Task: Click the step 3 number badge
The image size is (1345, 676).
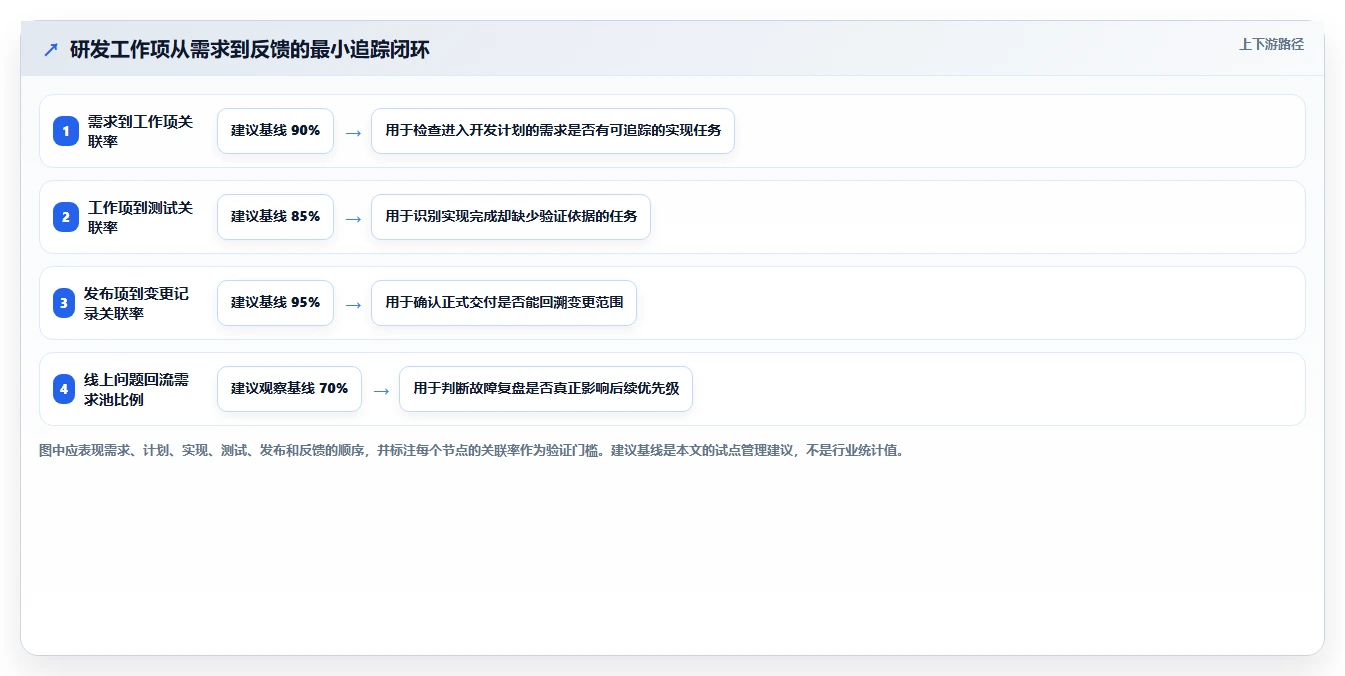Action: 63,303
